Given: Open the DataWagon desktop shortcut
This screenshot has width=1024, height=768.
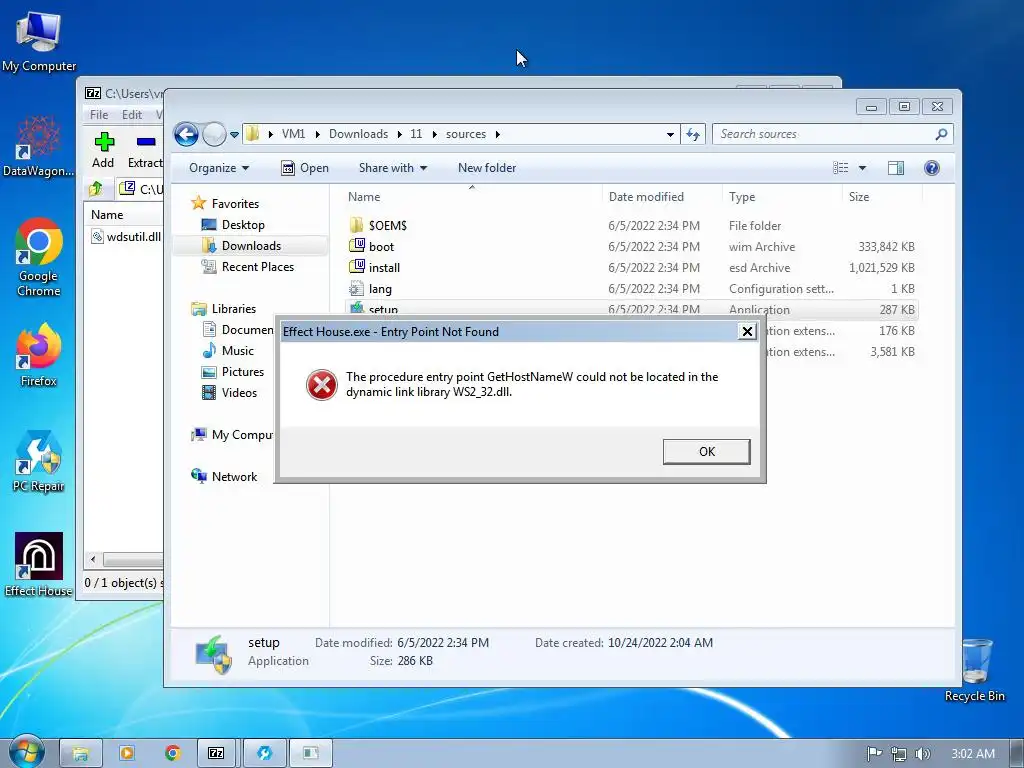Looking at the screenshot, I should coord(39,146).
